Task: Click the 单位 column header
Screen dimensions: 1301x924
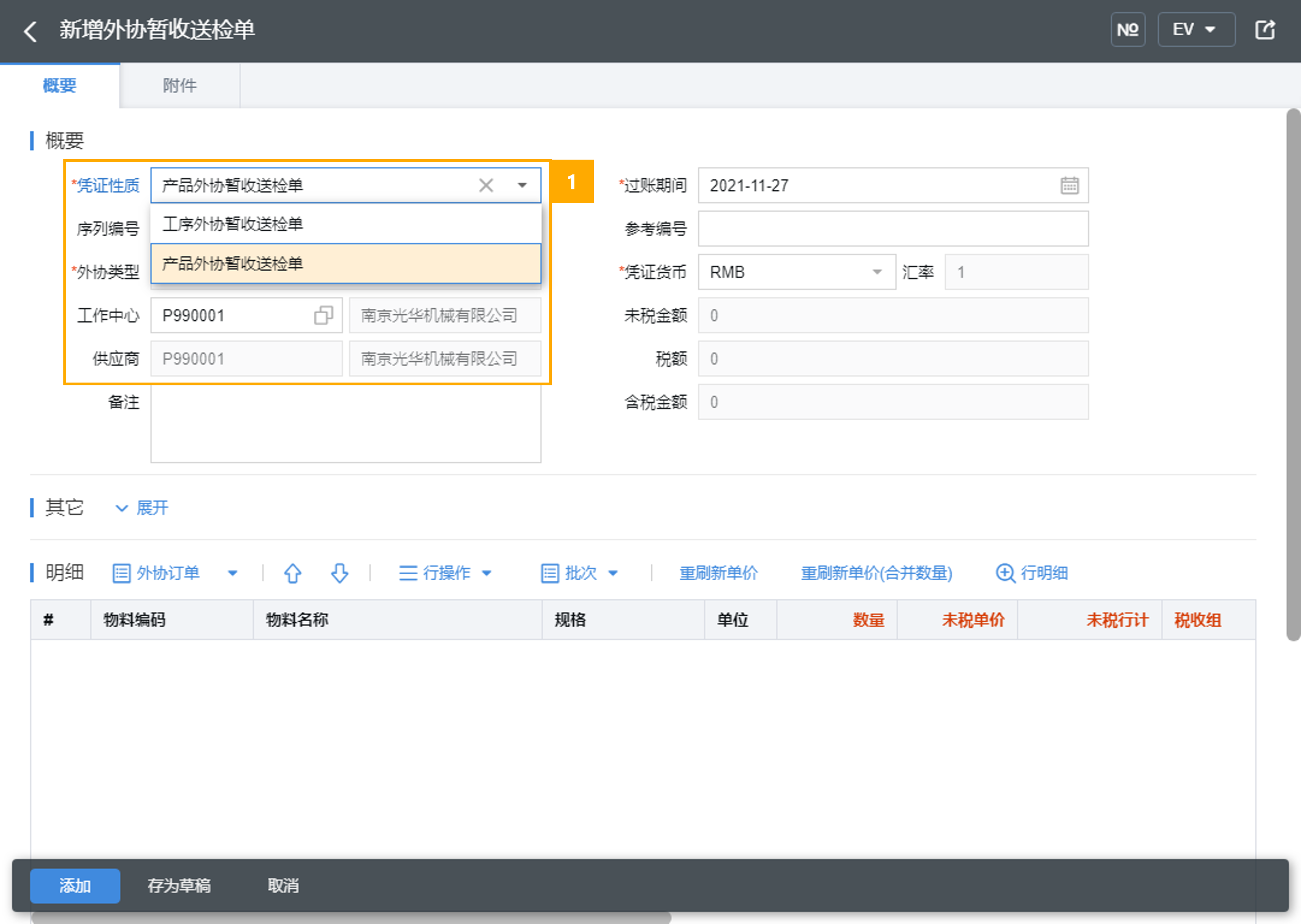Action: coord(740,619)
